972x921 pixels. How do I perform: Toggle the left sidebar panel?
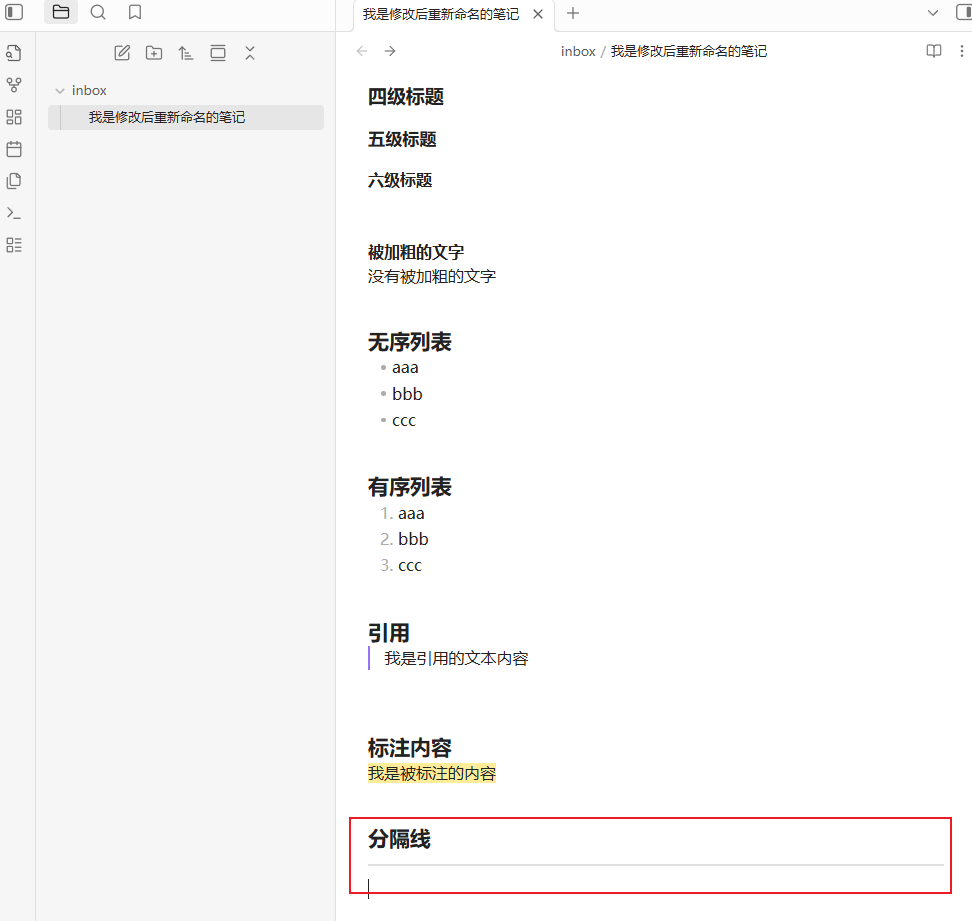click(14, 13)
